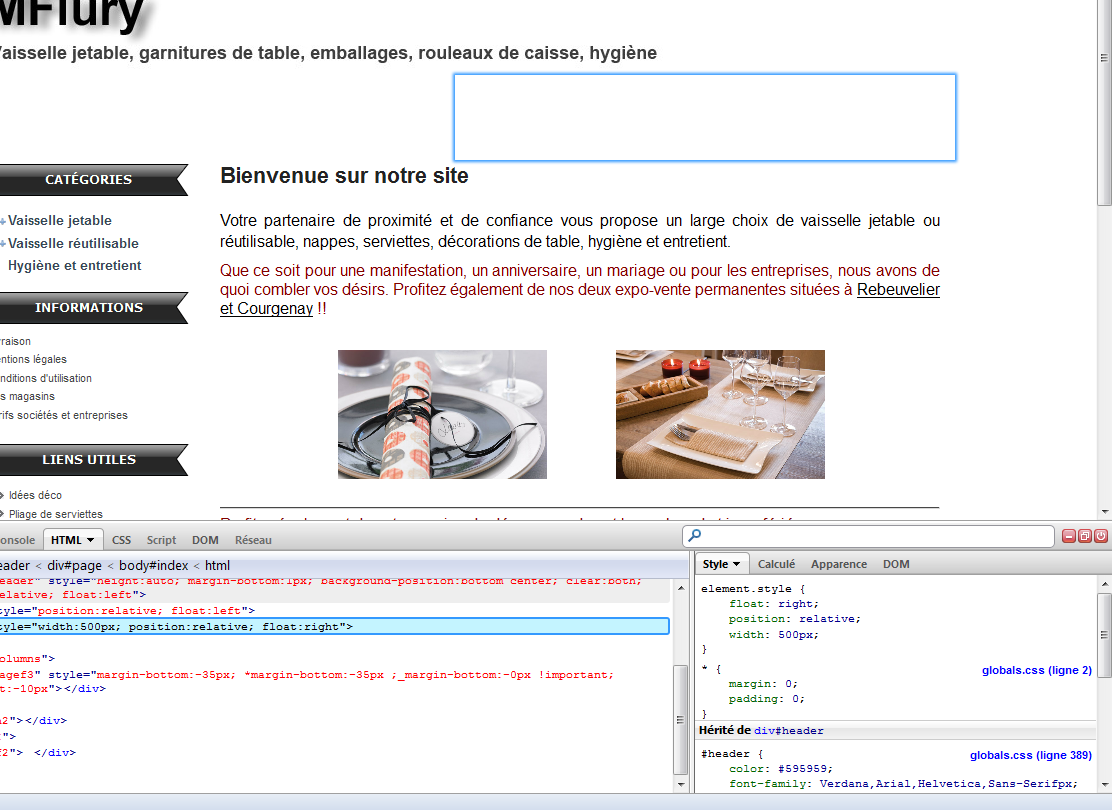Open the Pliage de serviettes link
Viewport: 1112px width, 810px height.
55,514
